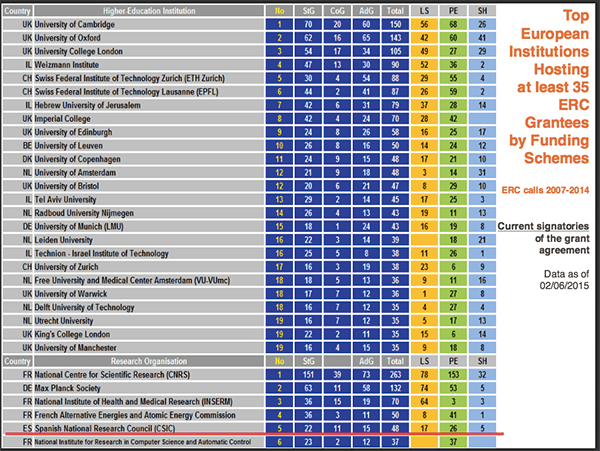
Task: Click the Higher-Education Institution column header
Action: [x=149, y=11]
